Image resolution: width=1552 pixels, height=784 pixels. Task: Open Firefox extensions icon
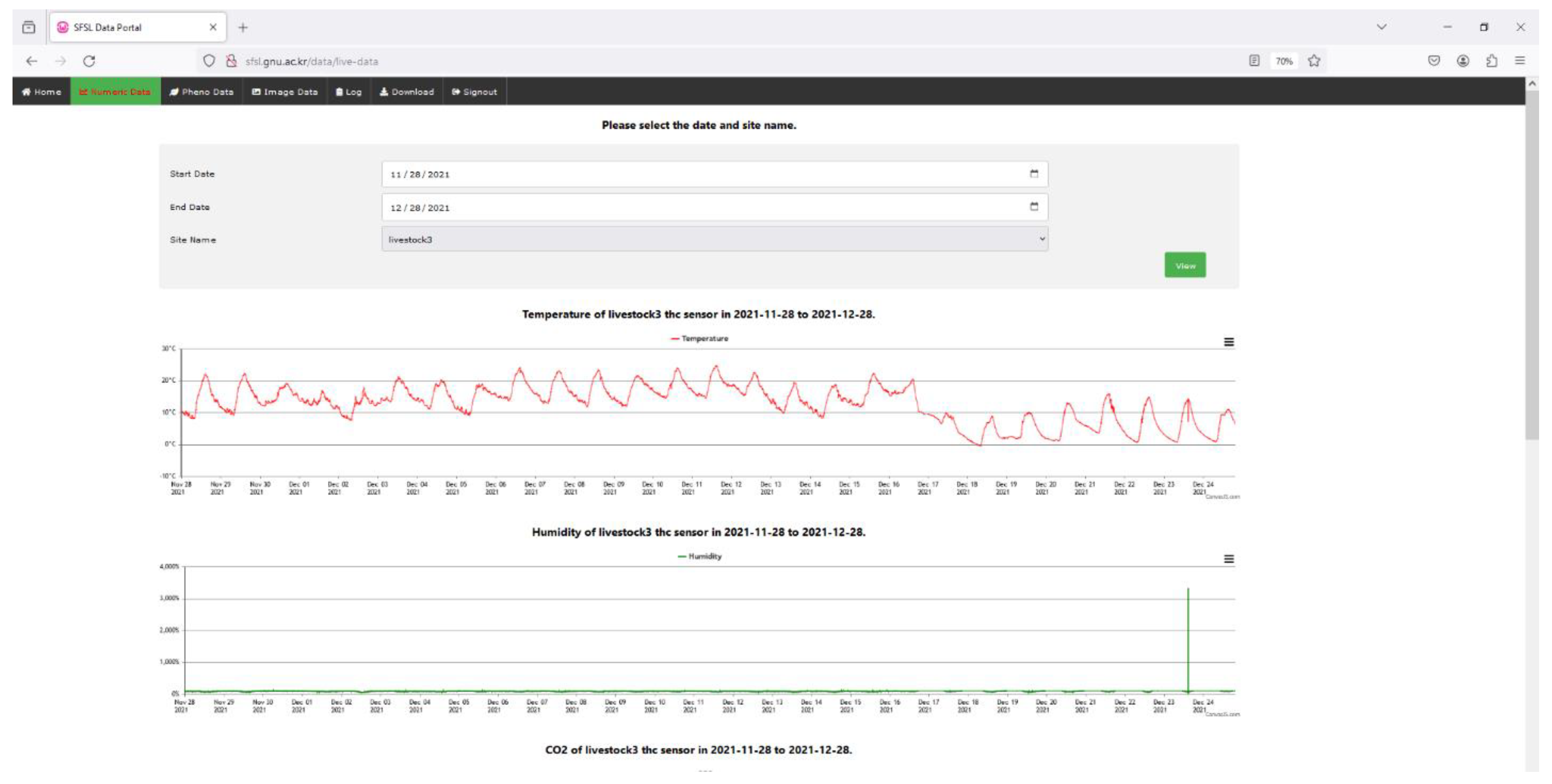[1492, 61]
